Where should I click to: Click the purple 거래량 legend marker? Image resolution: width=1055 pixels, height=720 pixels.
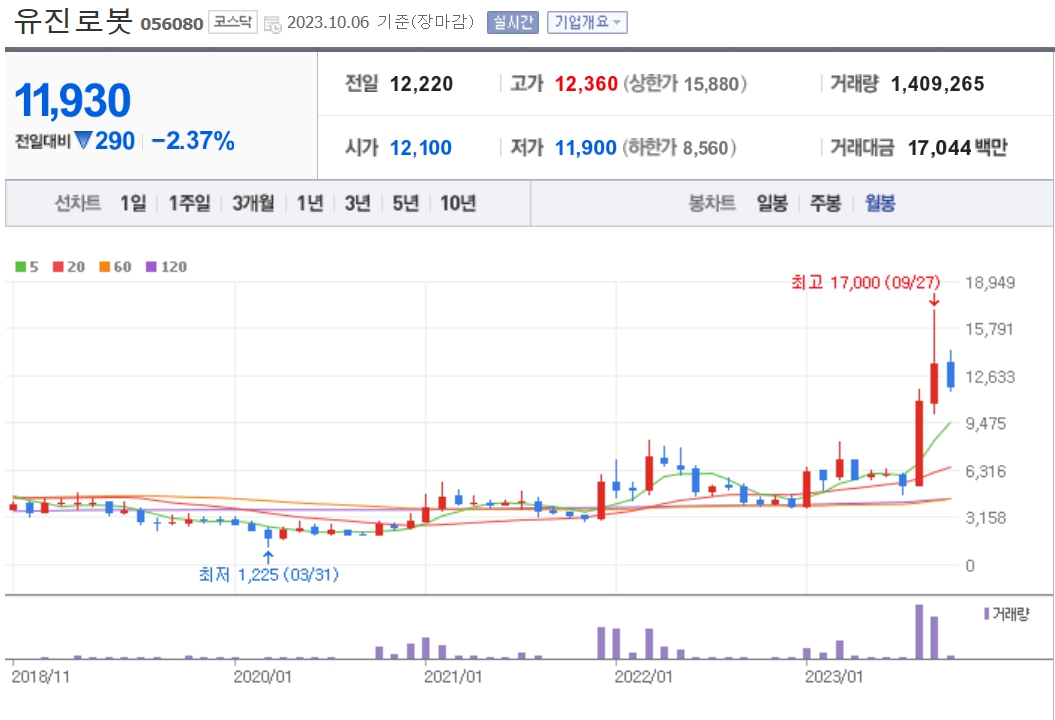986,614
